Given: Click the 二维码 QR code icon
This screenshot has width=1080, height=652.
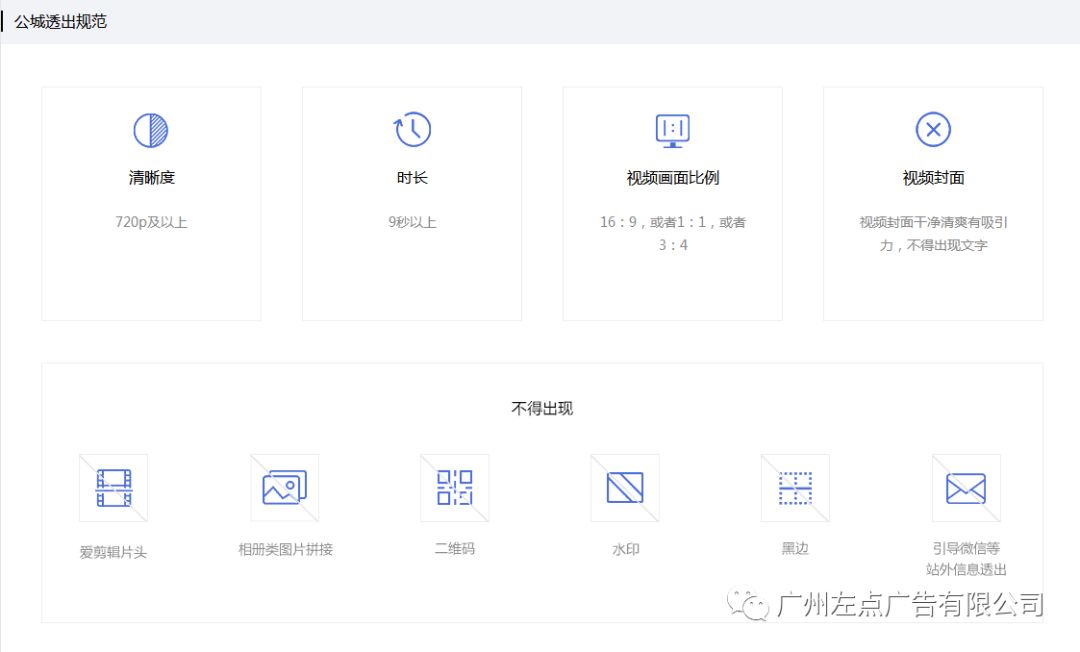Looking at the screenshot, I should pos(455,487).
